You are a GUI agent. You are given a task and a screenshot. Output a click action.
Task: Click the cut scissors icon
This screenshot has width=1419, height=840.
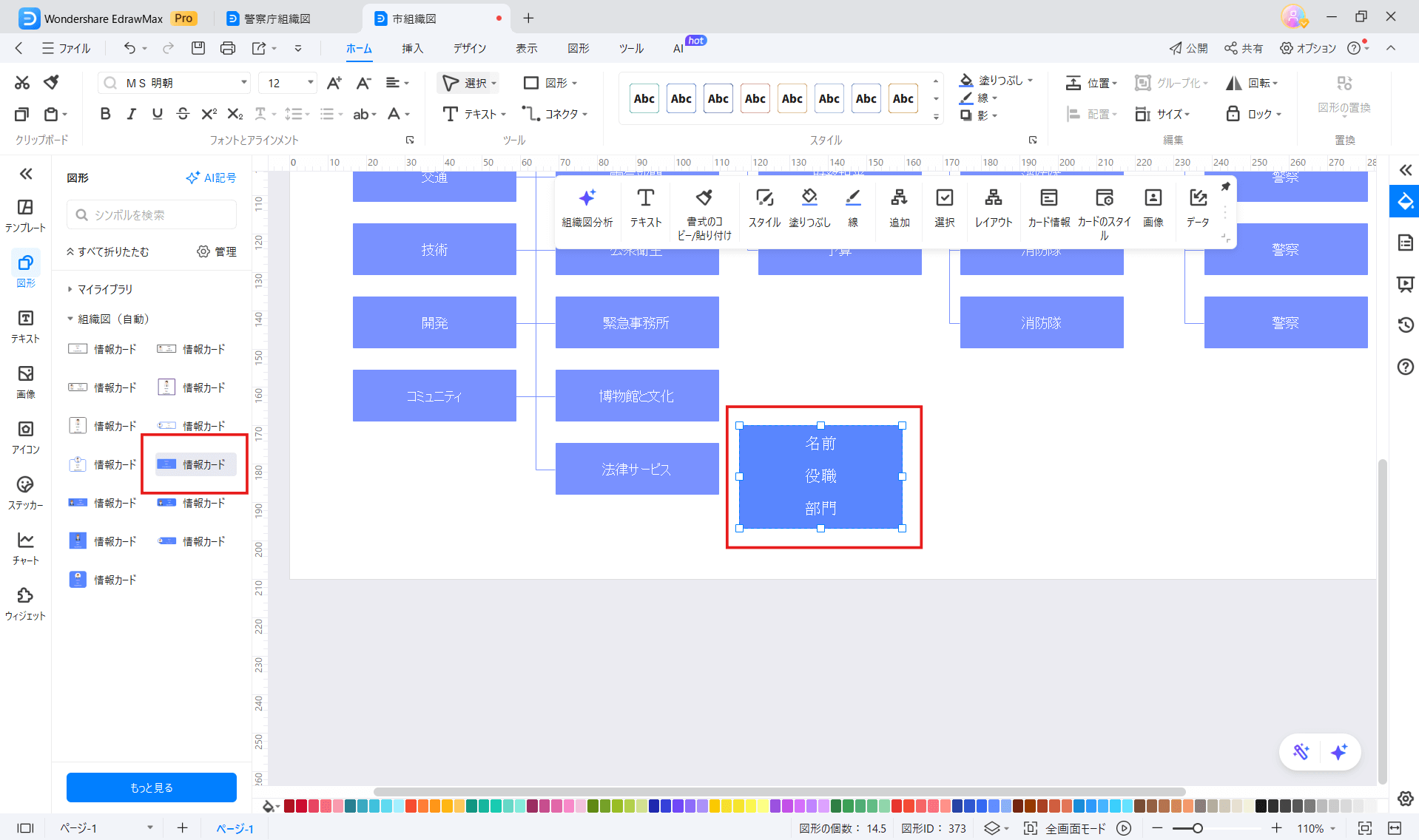click(x=22, y=83)
